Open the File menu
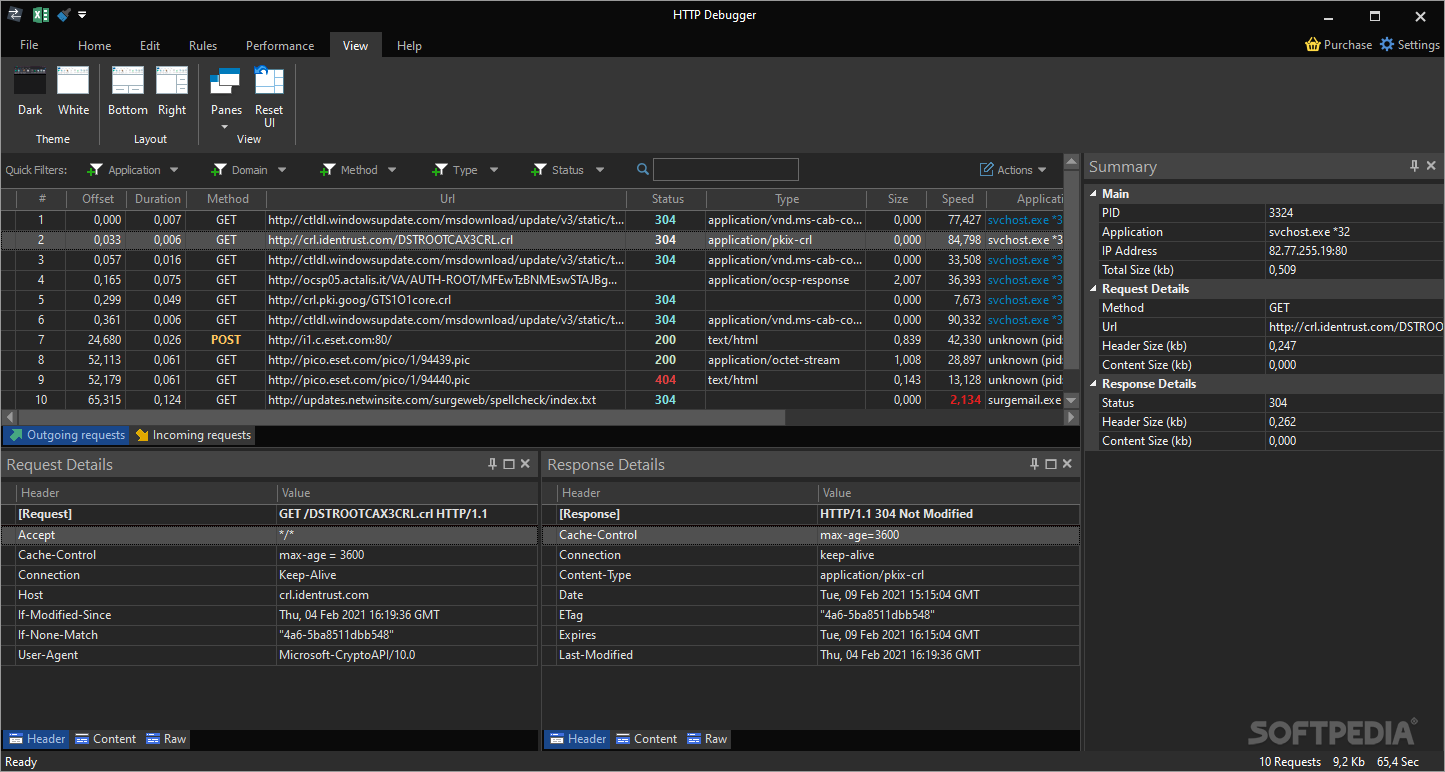The image size is (1445, 772). click(29, 45)
